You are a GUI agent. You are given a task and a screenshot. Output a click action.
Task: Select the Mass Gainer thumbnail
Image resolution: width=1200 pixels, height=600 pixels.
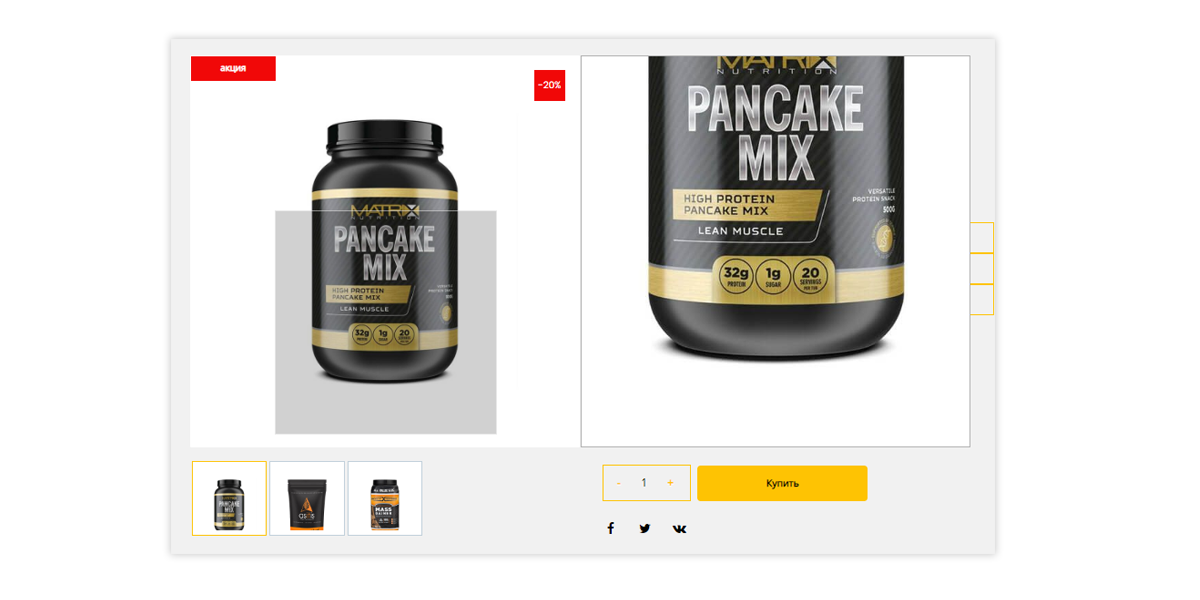[x=385, y=498]
